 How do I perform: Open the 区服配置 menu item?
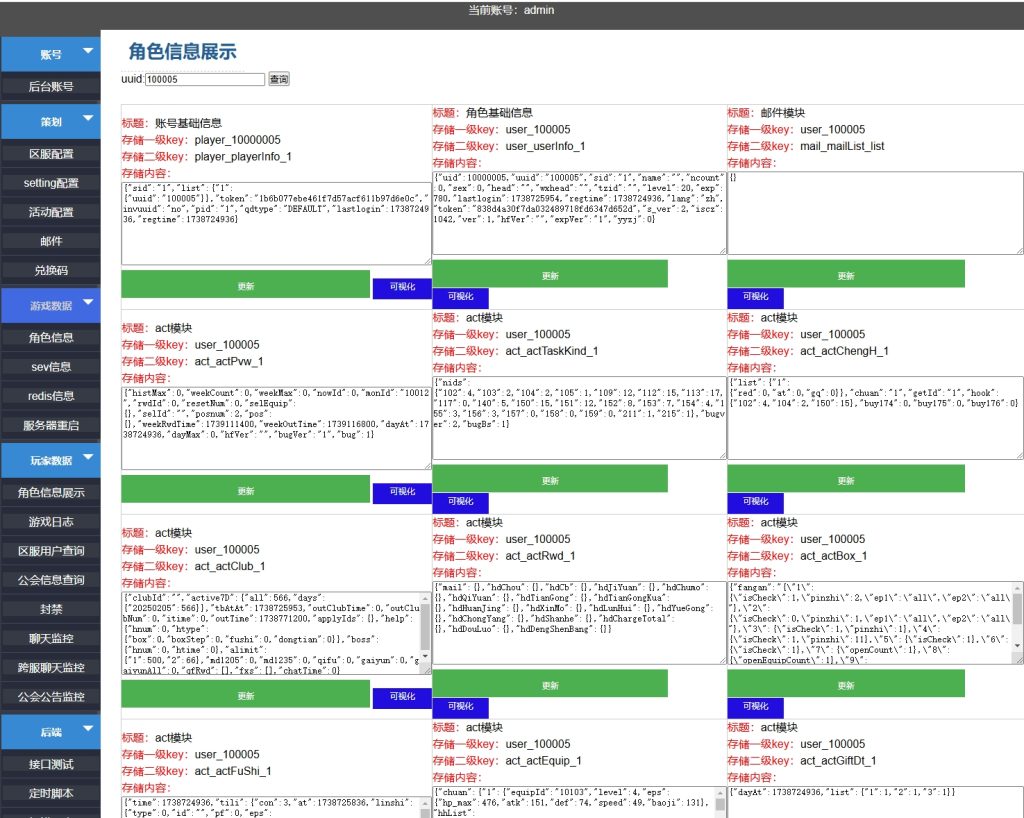(50, 154)
